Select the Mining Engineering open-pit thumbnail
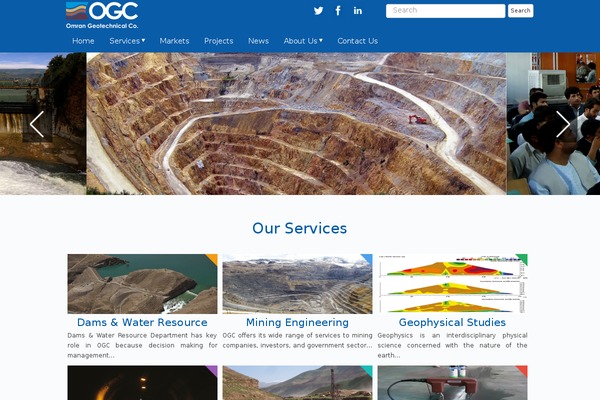The height and width of the screenshot is (400, 600). pos(297,284)
